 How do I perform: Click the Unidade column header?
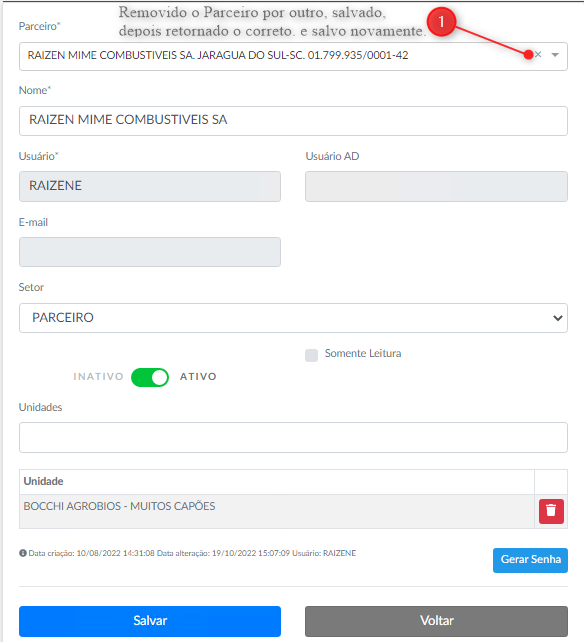[43, 481]
